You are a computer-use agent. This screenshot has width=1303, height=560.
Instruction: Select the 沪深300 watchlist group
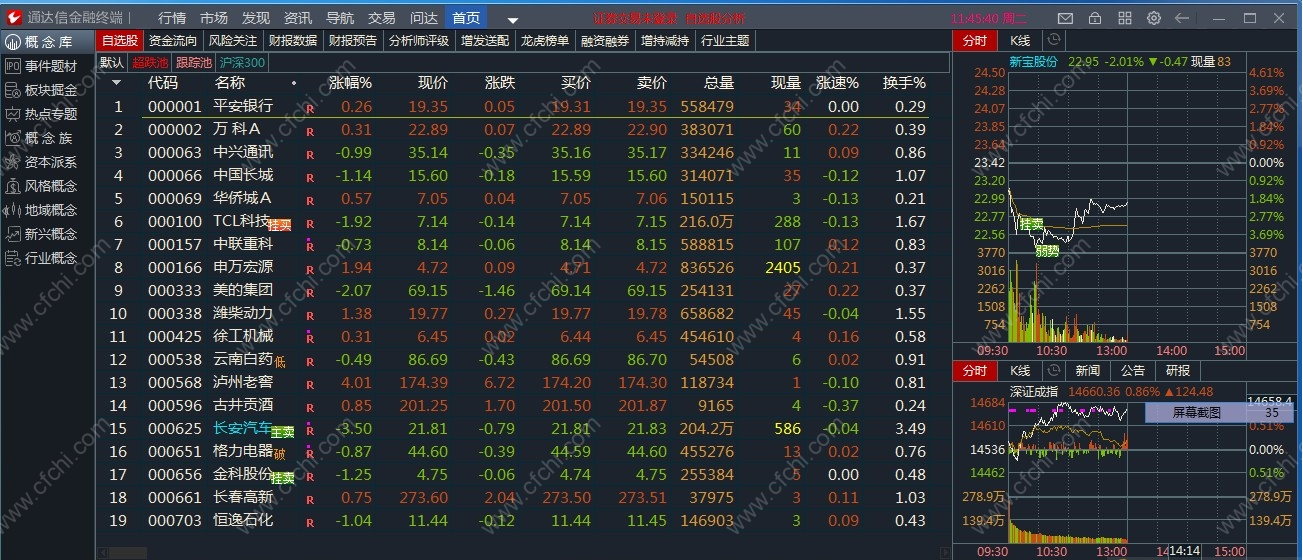(242, 62)
